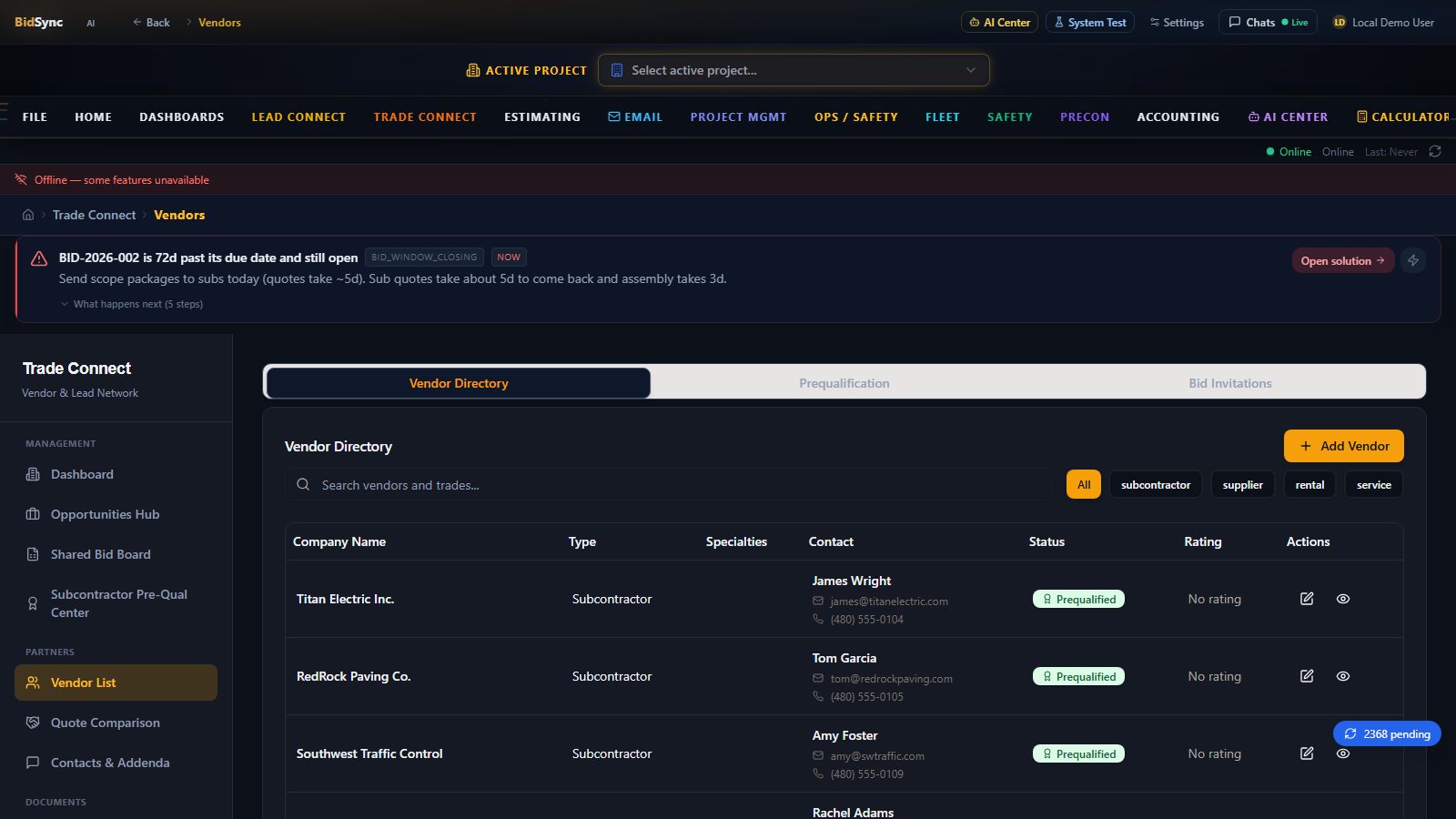
Task: Open the Local Demo User menu
Action: pyautogui.click(x=1383, y=22)
